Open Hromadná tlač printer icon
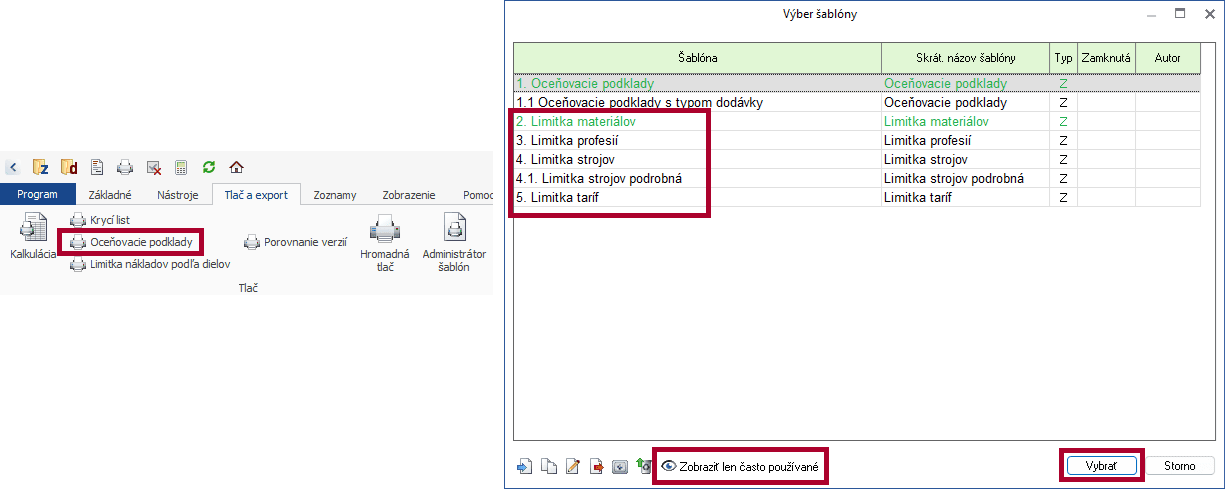1225x489 pixels. pyautogui.click(x=384, y=232)
